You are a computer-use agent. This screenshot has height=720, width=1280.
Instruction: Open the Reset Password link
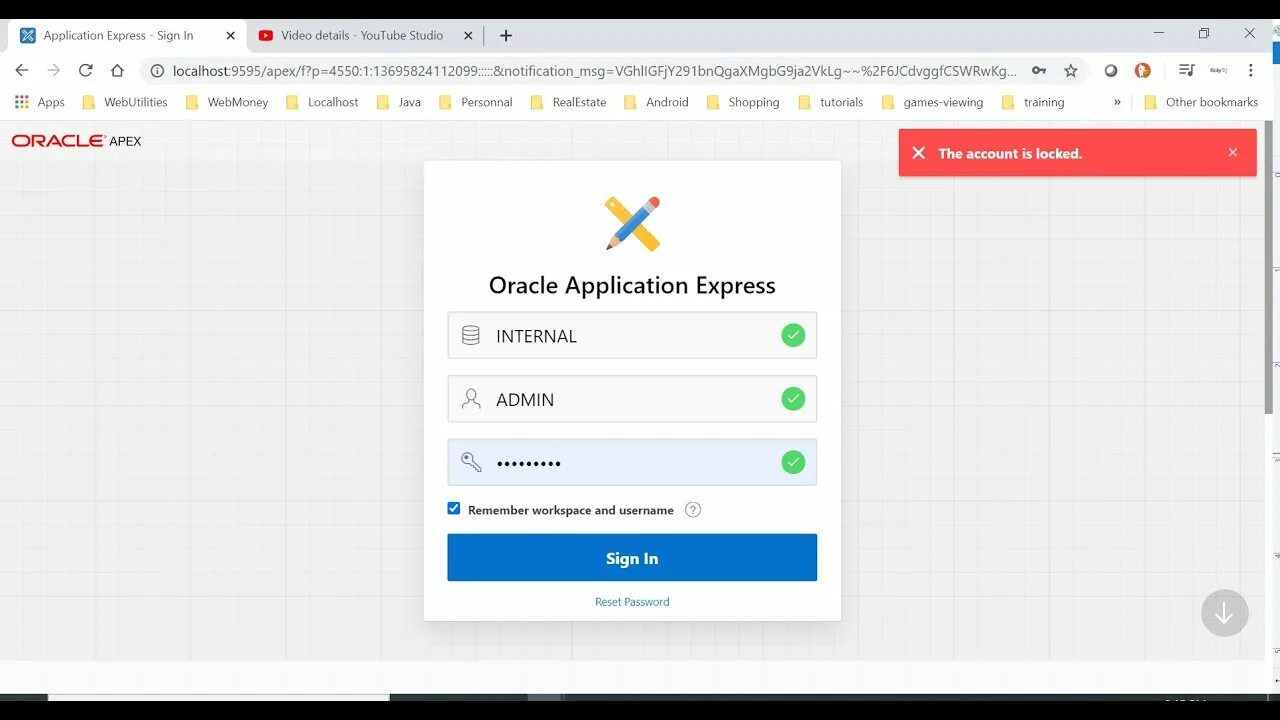point(632,602)
